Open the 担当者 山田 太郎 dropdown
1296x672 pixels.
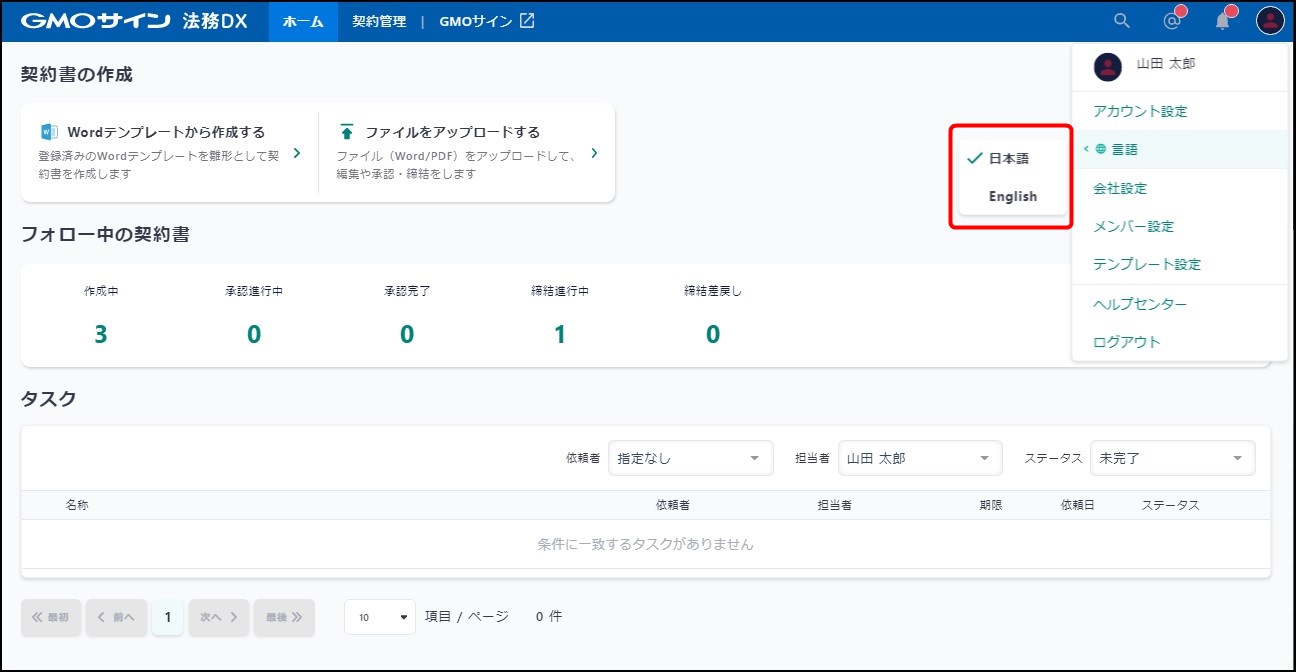[920, 458]
